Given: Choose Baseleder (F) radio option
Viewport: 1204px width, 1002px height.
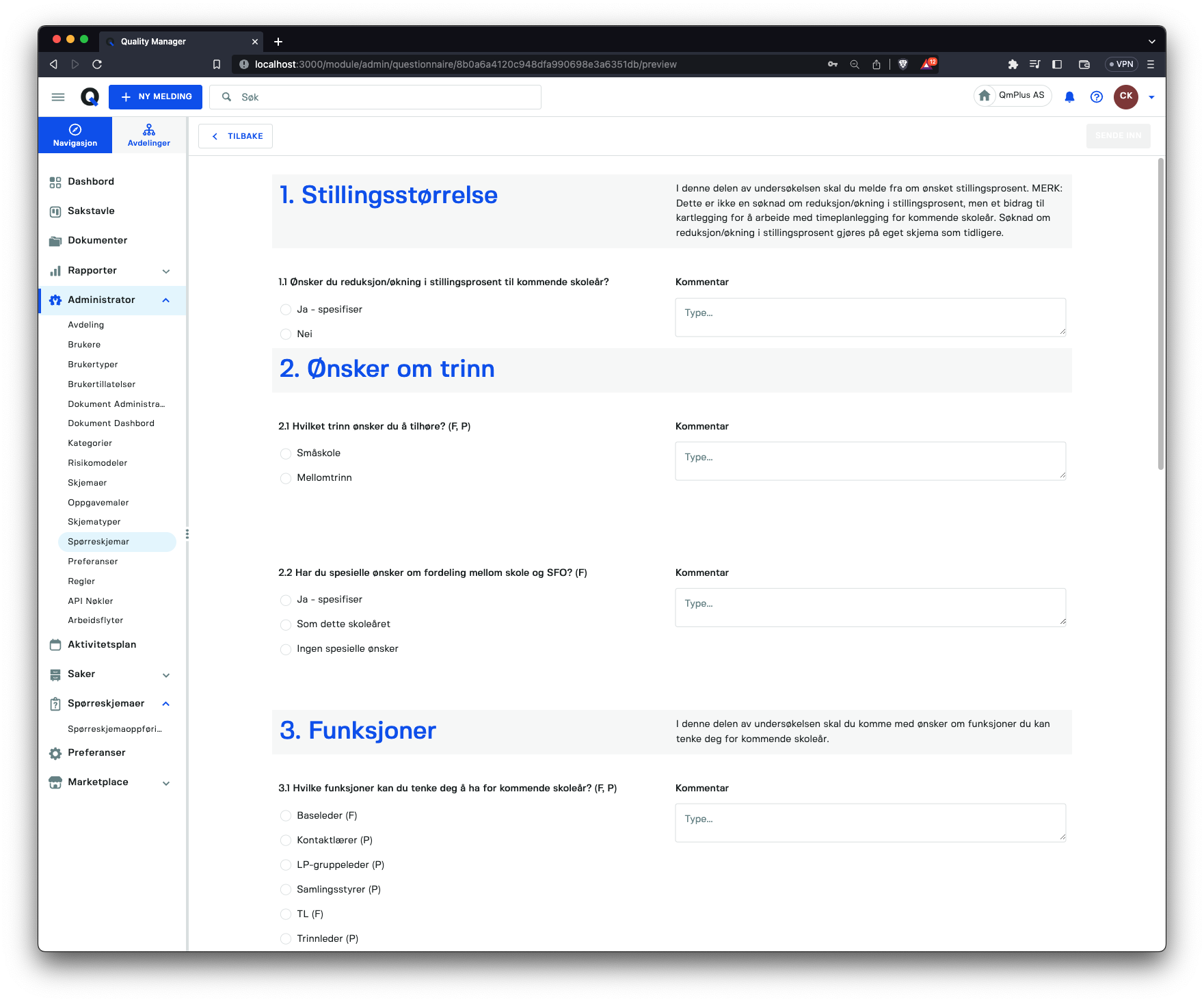Looking at the screenshot, I should coord(286,816).
